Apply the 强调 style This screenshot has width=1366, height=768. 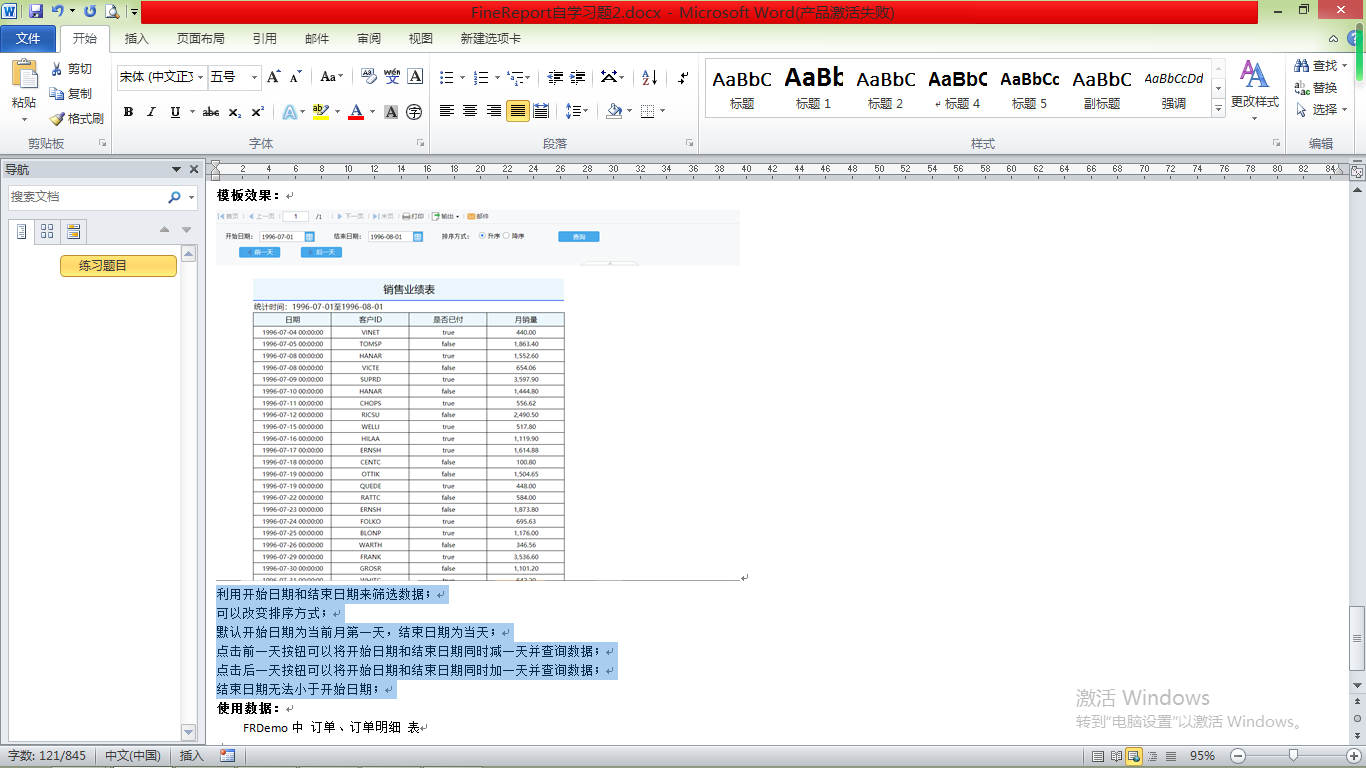click(x=1174, y=88)
